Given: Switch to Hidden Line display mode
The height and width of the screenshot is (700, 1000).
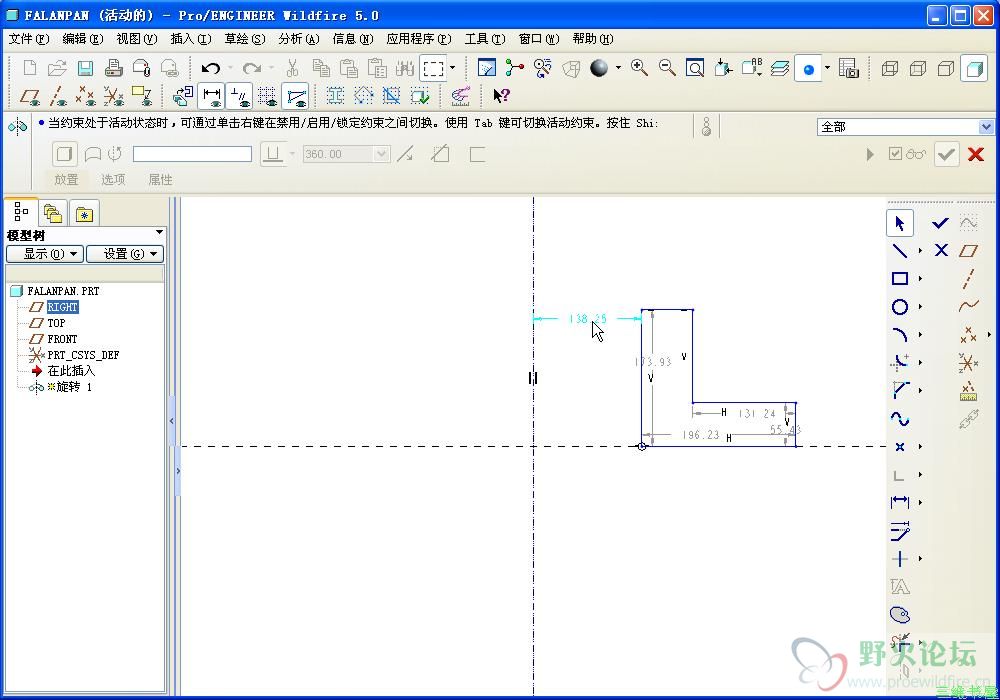Looking at the screenshot, I should (x=917, y=68).
